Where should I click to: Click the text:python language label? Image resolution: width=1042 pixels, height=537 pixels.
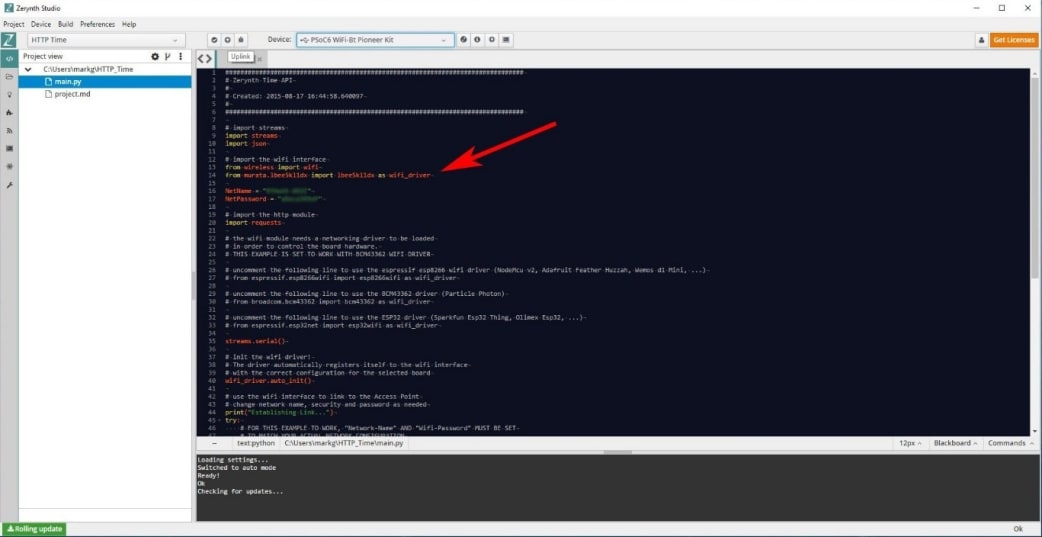pyautogui.click(x=256, y=443)
